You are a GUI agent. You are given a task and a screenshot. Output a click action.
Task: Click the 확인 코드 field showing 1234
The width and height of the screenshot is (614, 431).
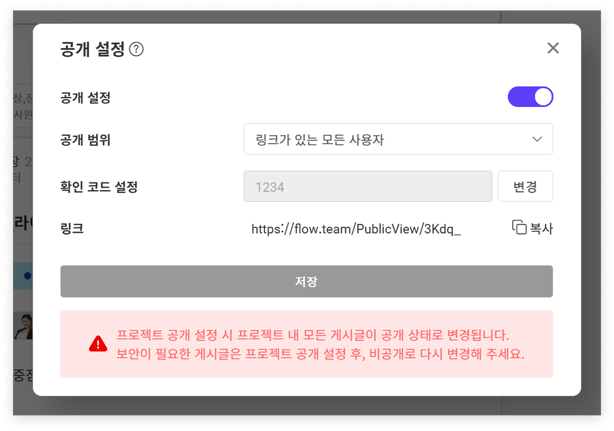368,186
